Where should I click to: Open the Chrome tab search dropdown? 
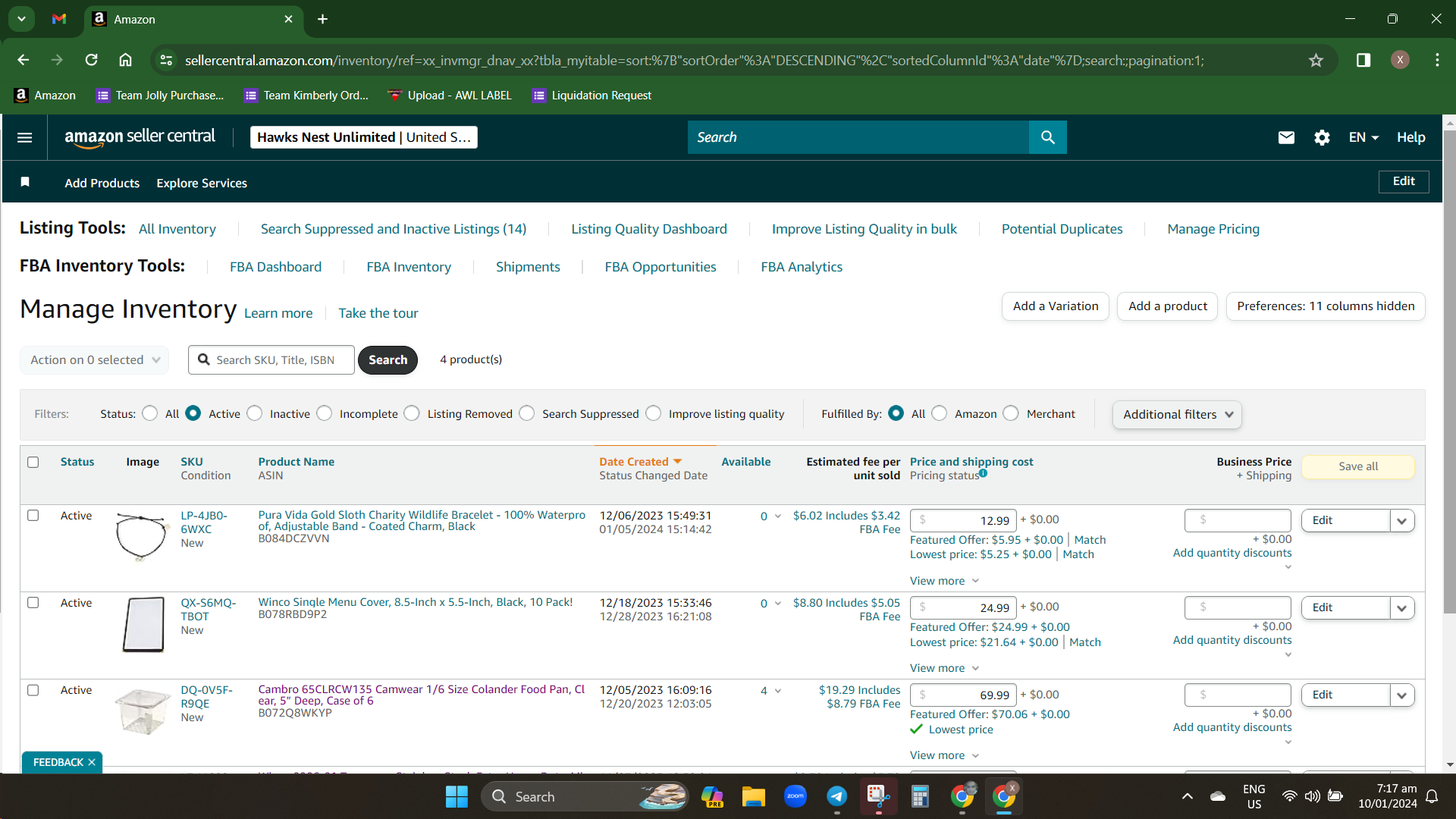pos(21,19)
